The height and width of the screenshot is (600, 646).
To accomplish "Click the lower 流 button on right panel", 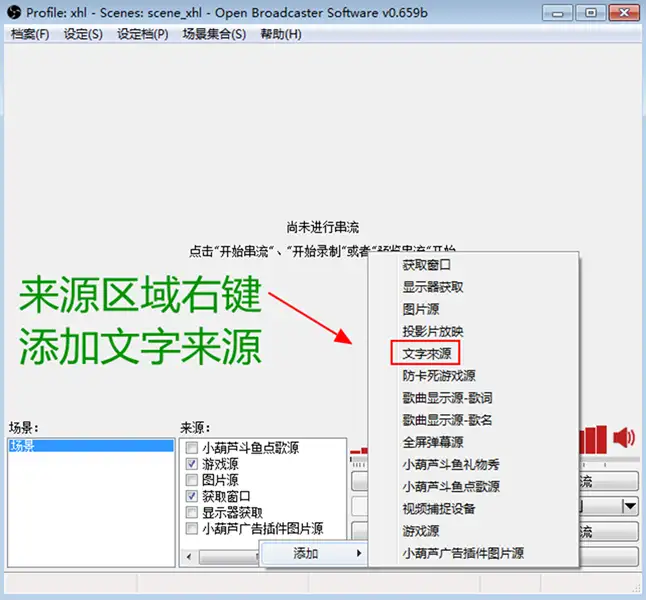I will (609, 532).
